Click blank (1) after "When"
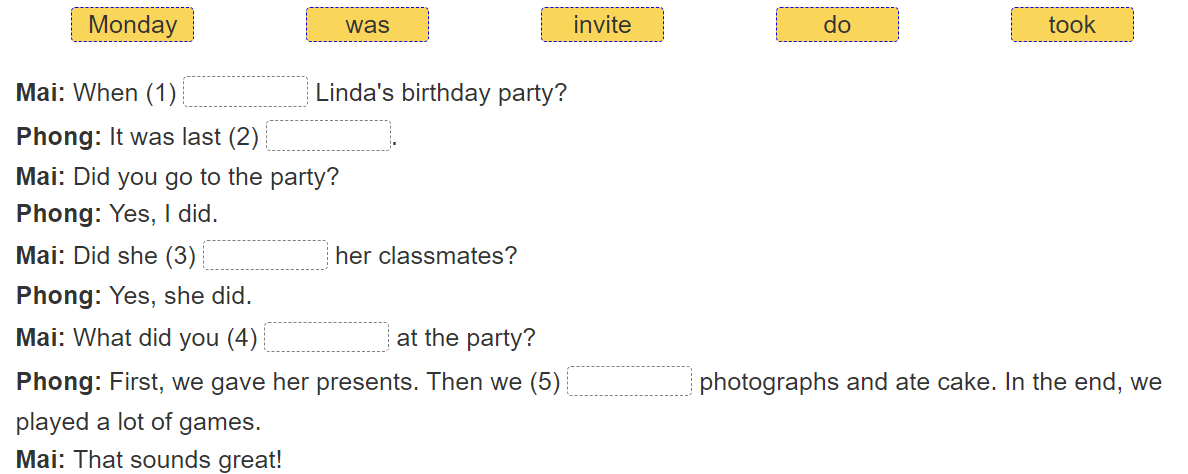The height and width of the screenshot is (474, 1188). point(246,92)
